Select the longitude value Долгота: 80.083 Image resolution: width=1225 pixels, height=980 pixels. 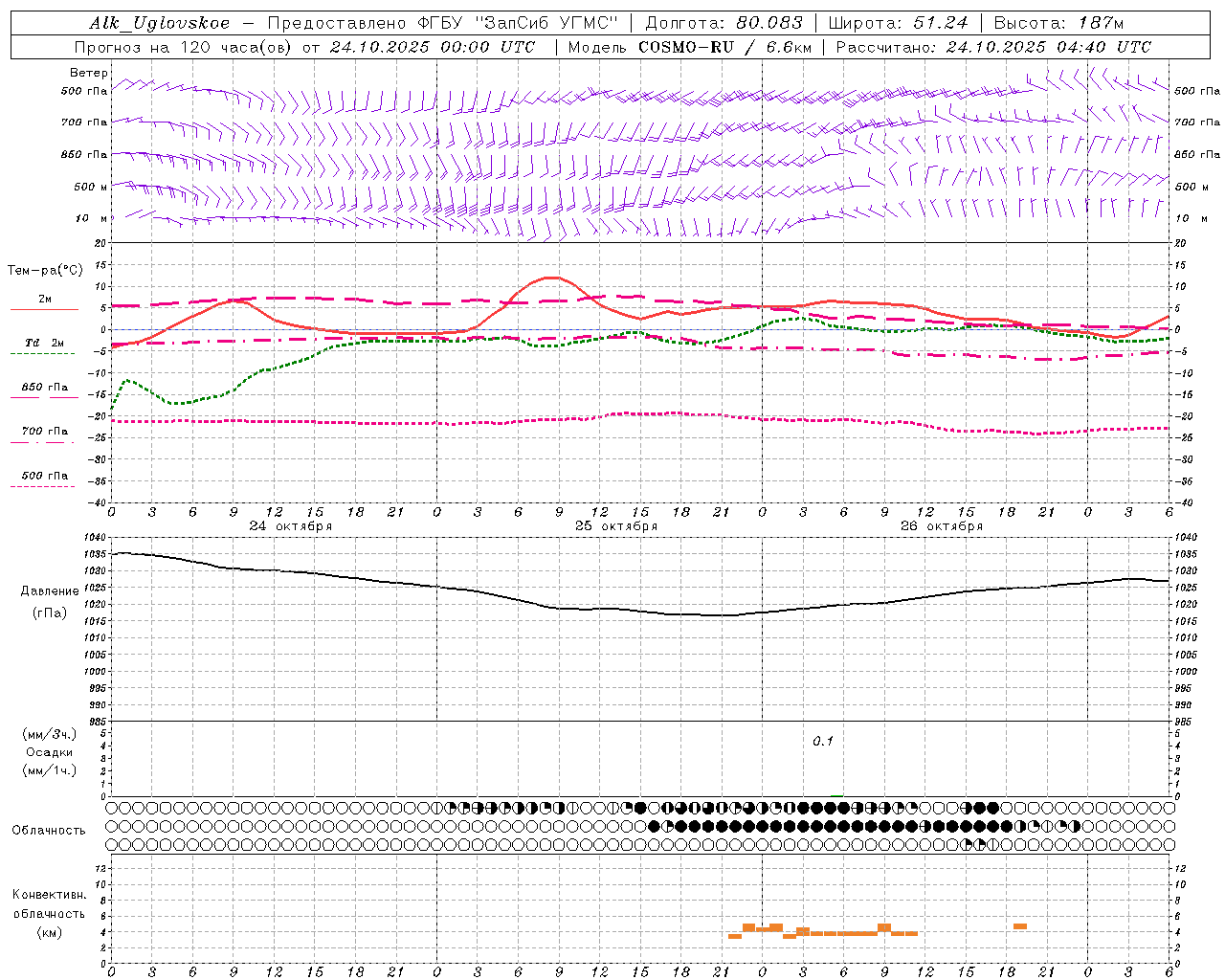(724, 24)
